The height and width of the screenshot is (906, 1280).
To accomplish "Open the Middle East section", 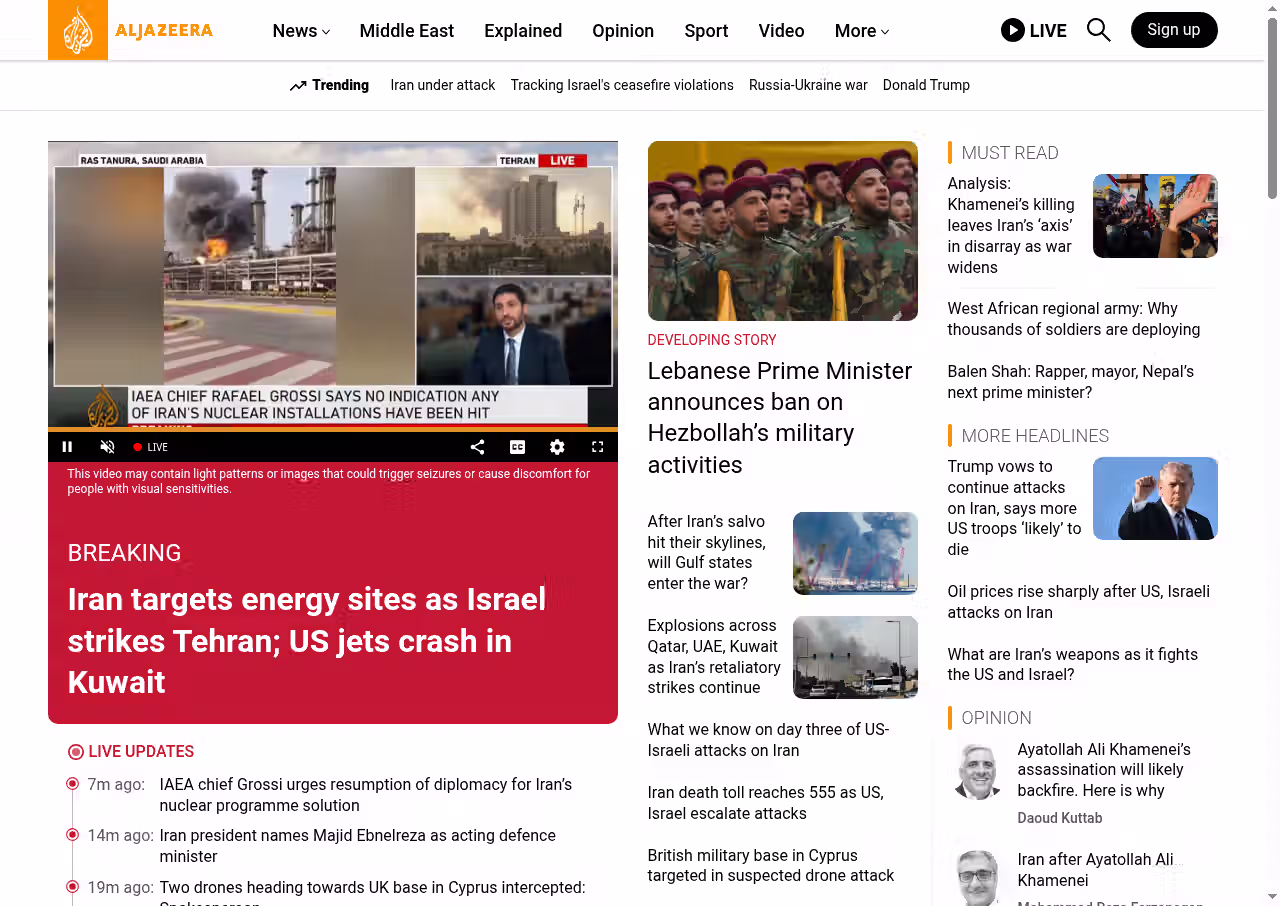I will coord(406,31).
